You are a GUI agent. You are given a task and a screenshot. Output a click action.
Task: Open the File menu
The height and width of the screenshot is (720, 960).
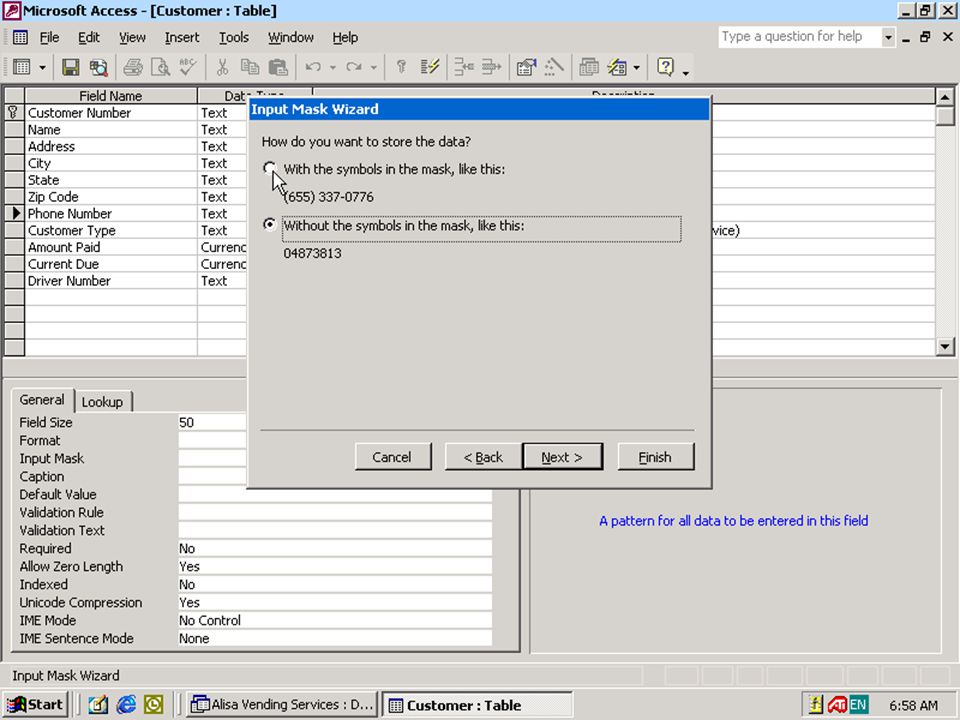click(x=50, y=37)
